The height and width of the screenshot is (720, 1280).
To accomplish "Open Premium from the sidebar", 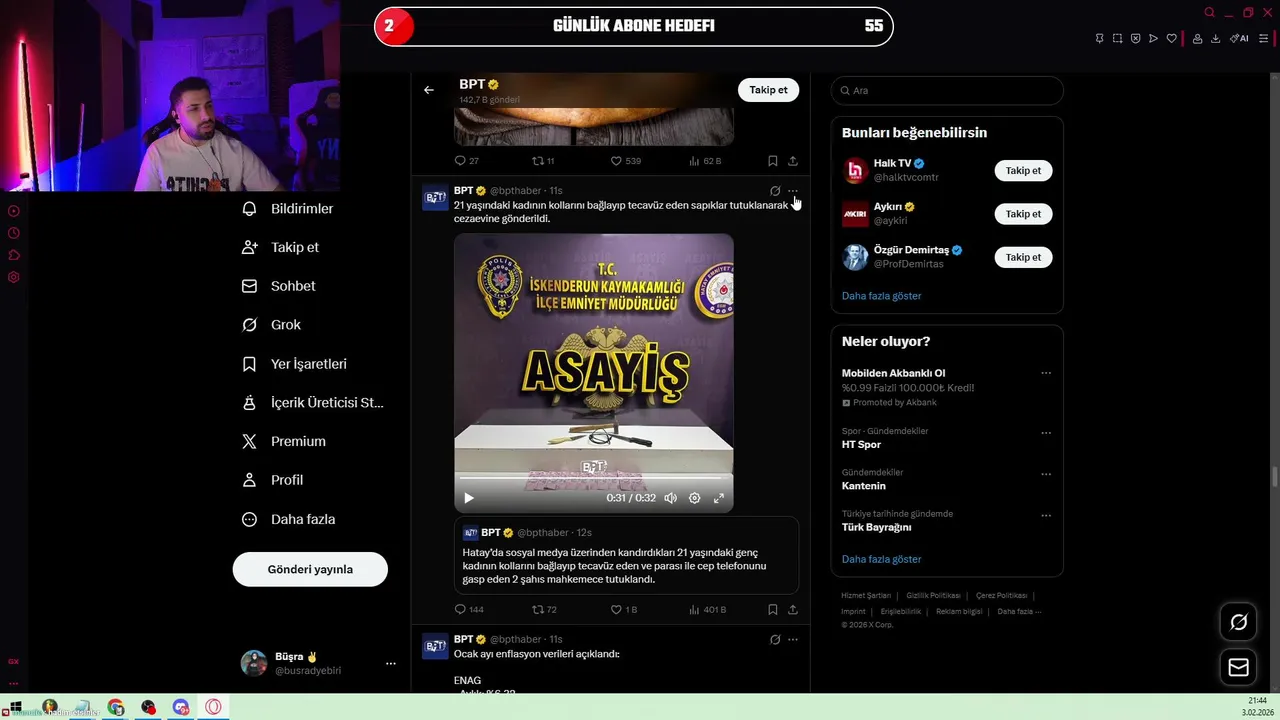I will [284, 441].
